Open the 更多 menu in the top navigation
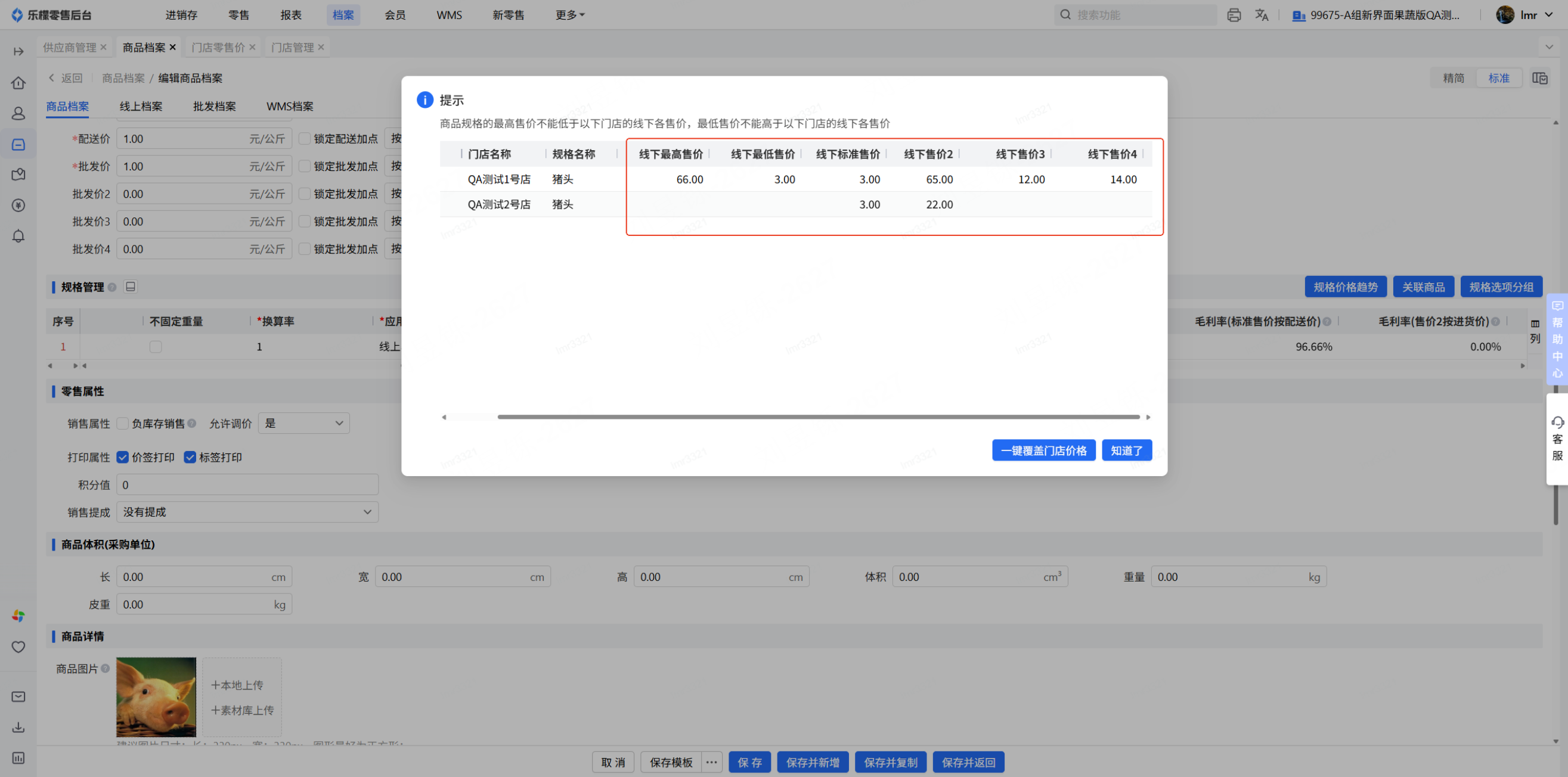1568x777 pixels. click(x=569, y=15)
